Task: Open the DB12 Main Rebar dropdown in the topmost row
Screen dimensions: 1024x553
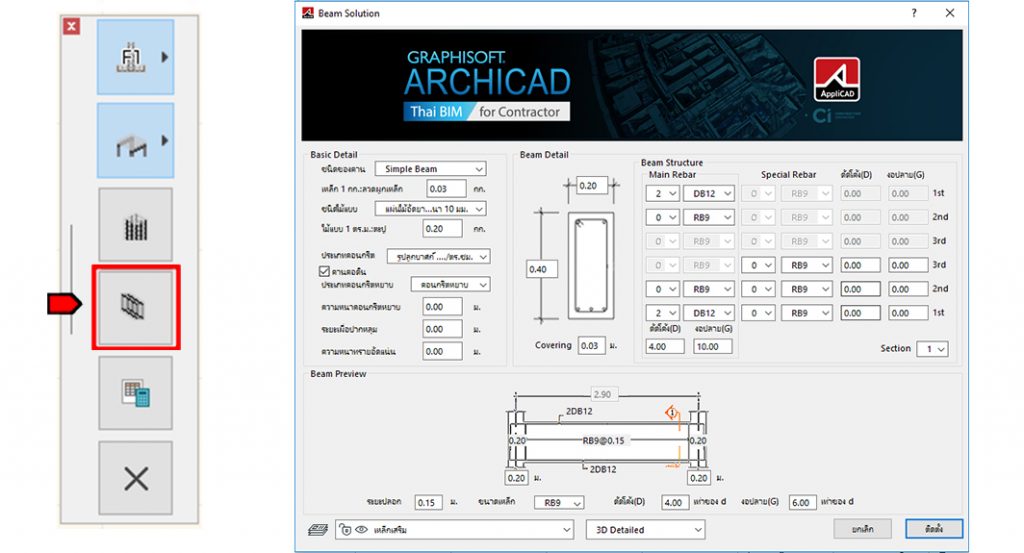Action: tap(709, 194)
